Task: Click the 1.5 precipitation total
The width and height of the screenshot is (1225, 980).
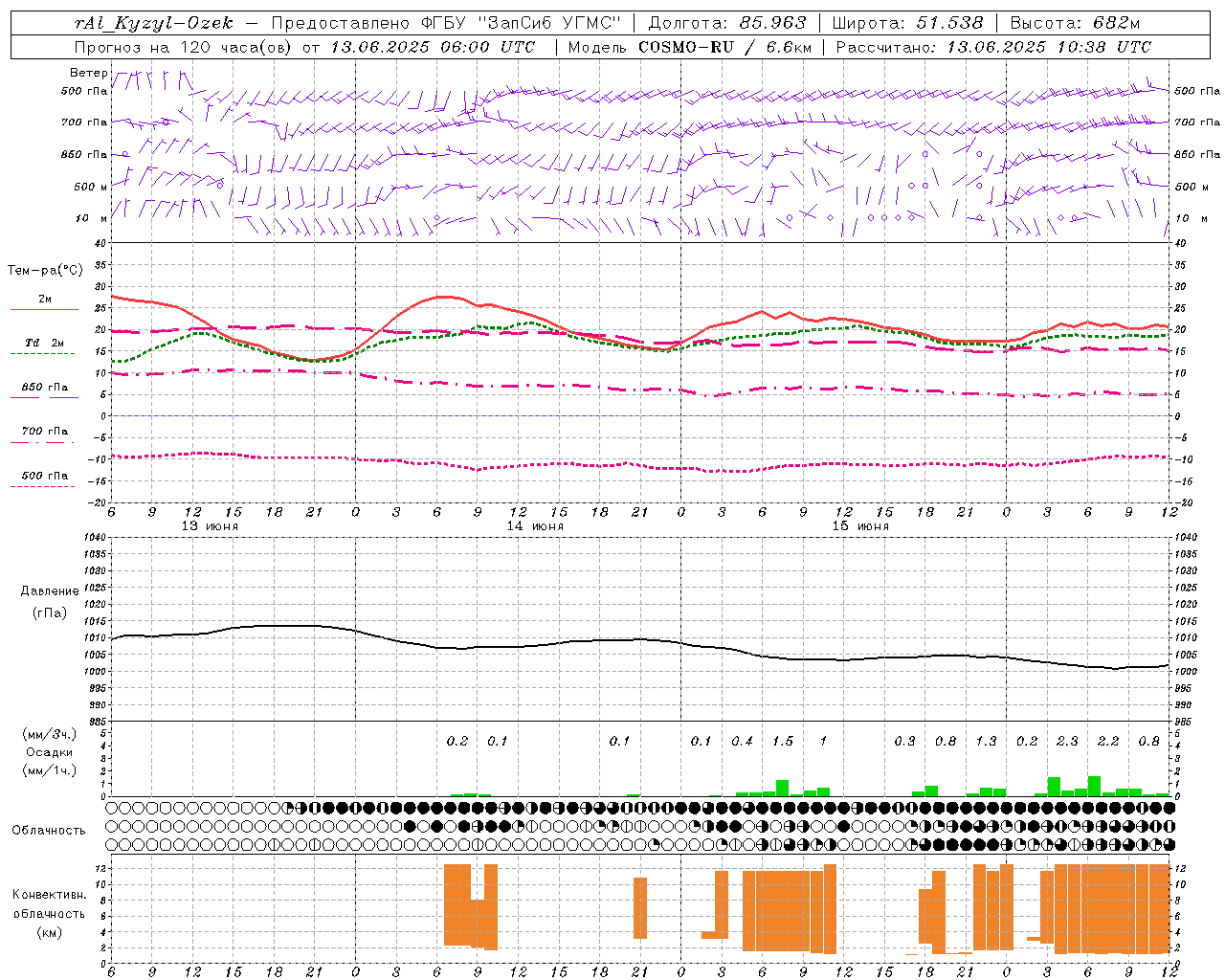Action: tap(783, 741)
